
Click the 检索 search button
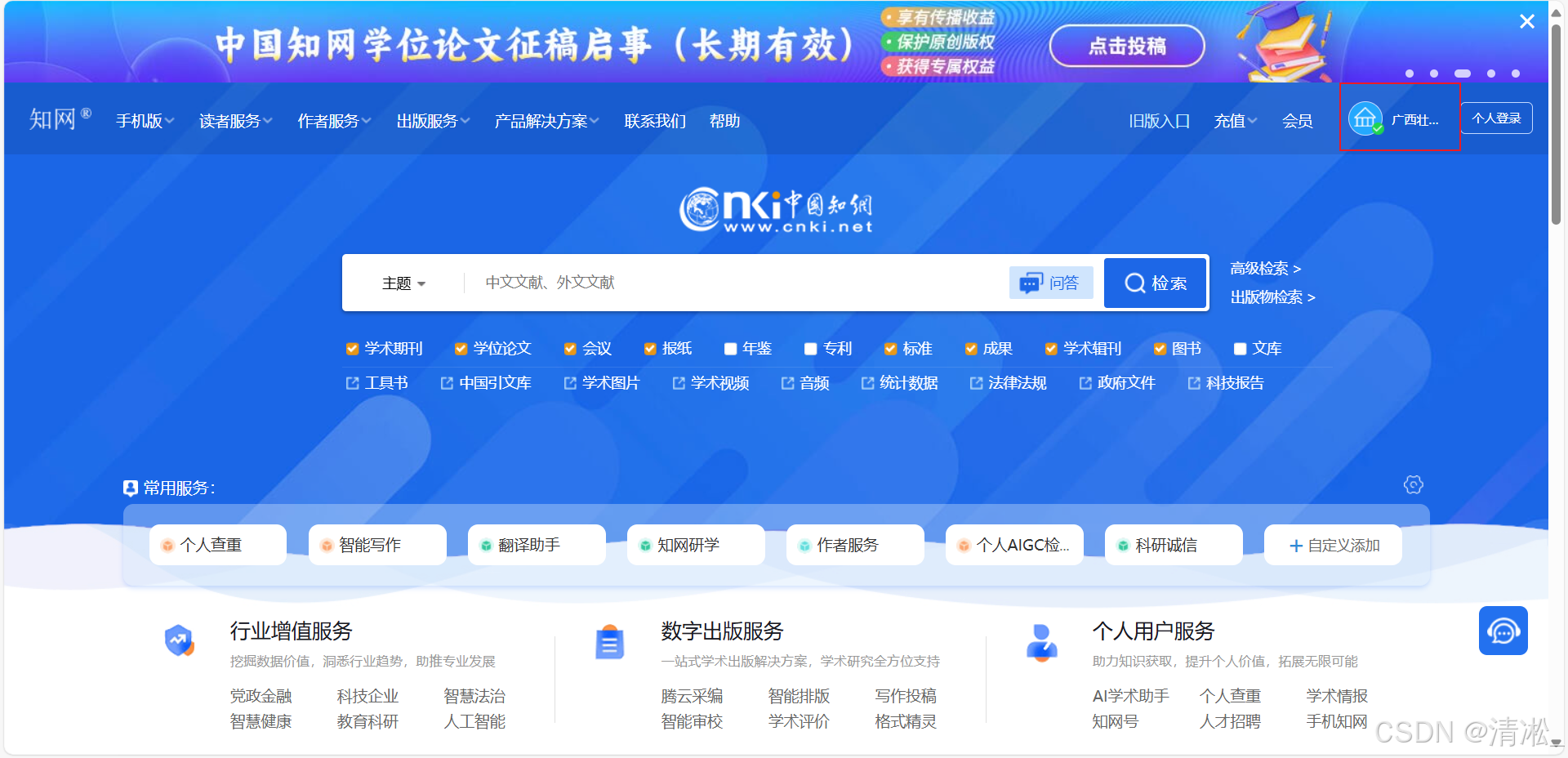pyautogui.click(x=1156, y=283)
